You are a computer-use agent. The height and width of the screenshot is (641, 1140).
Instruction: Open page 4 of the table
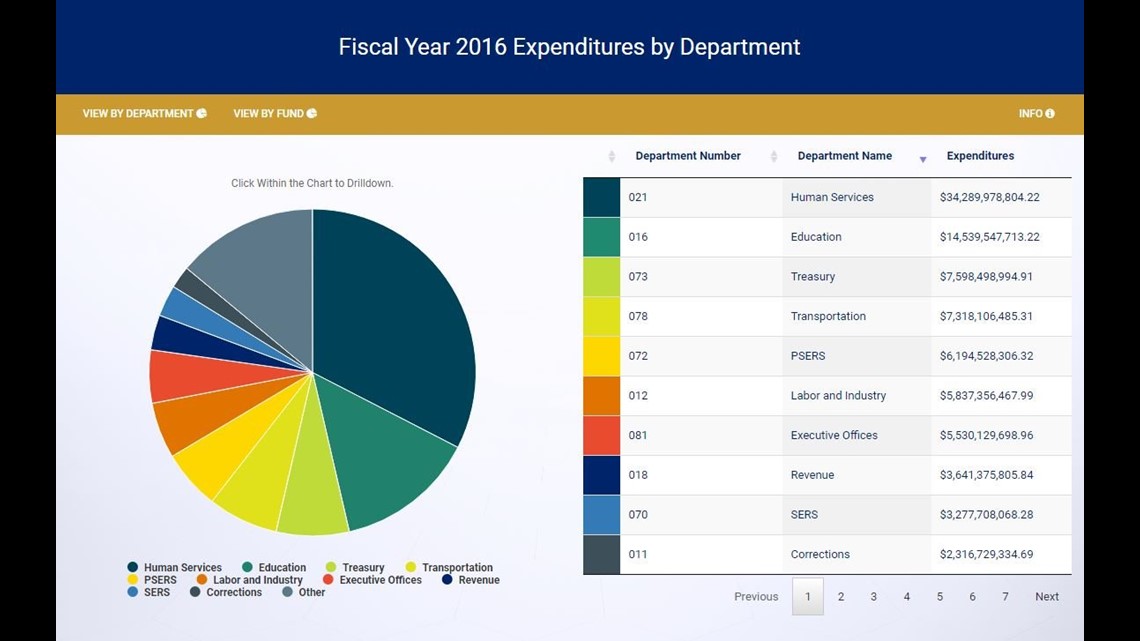[x=906, y=596]
